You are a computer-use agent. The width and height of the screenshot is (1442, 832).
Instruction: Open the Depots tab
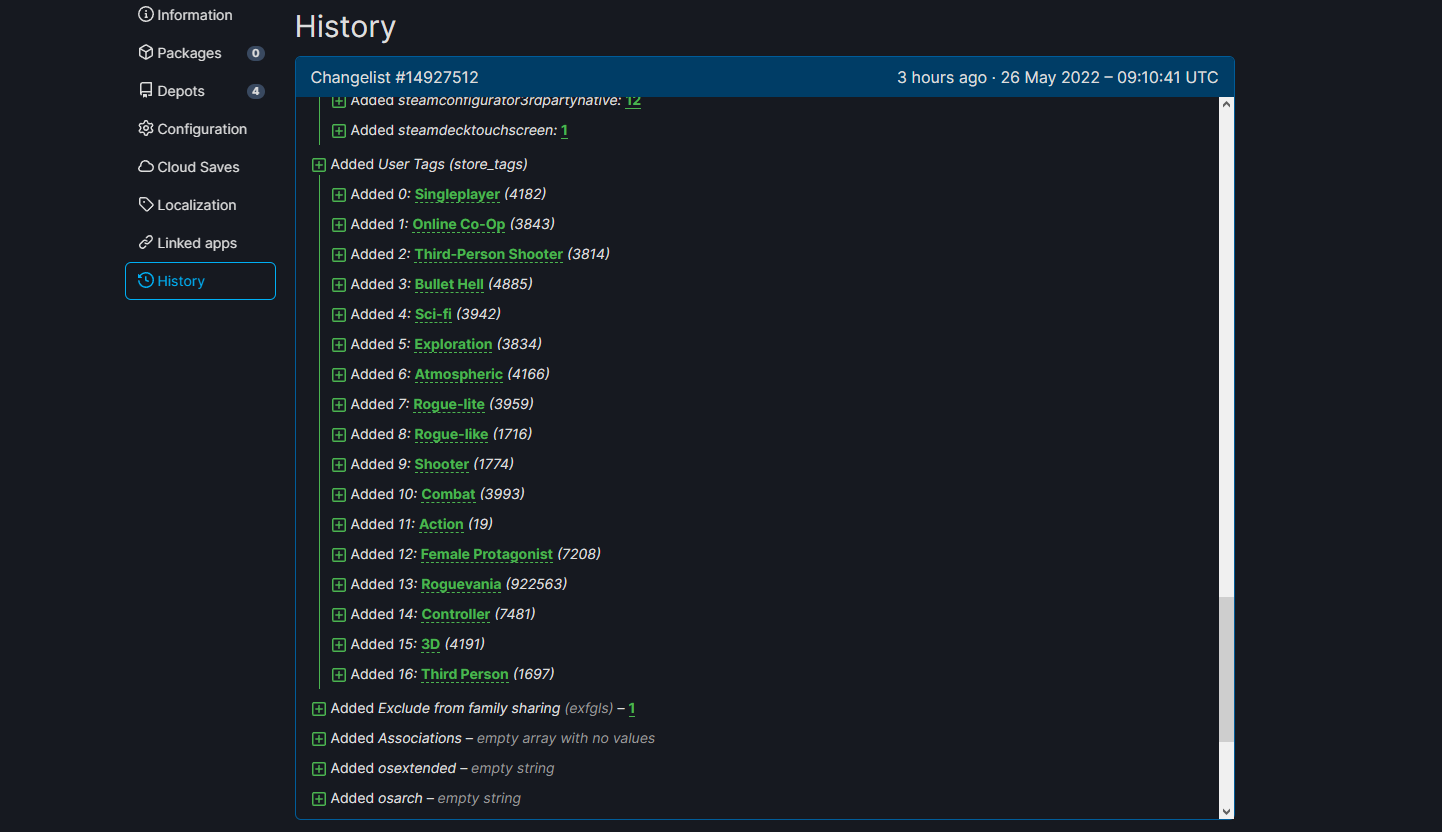point(181,91)
